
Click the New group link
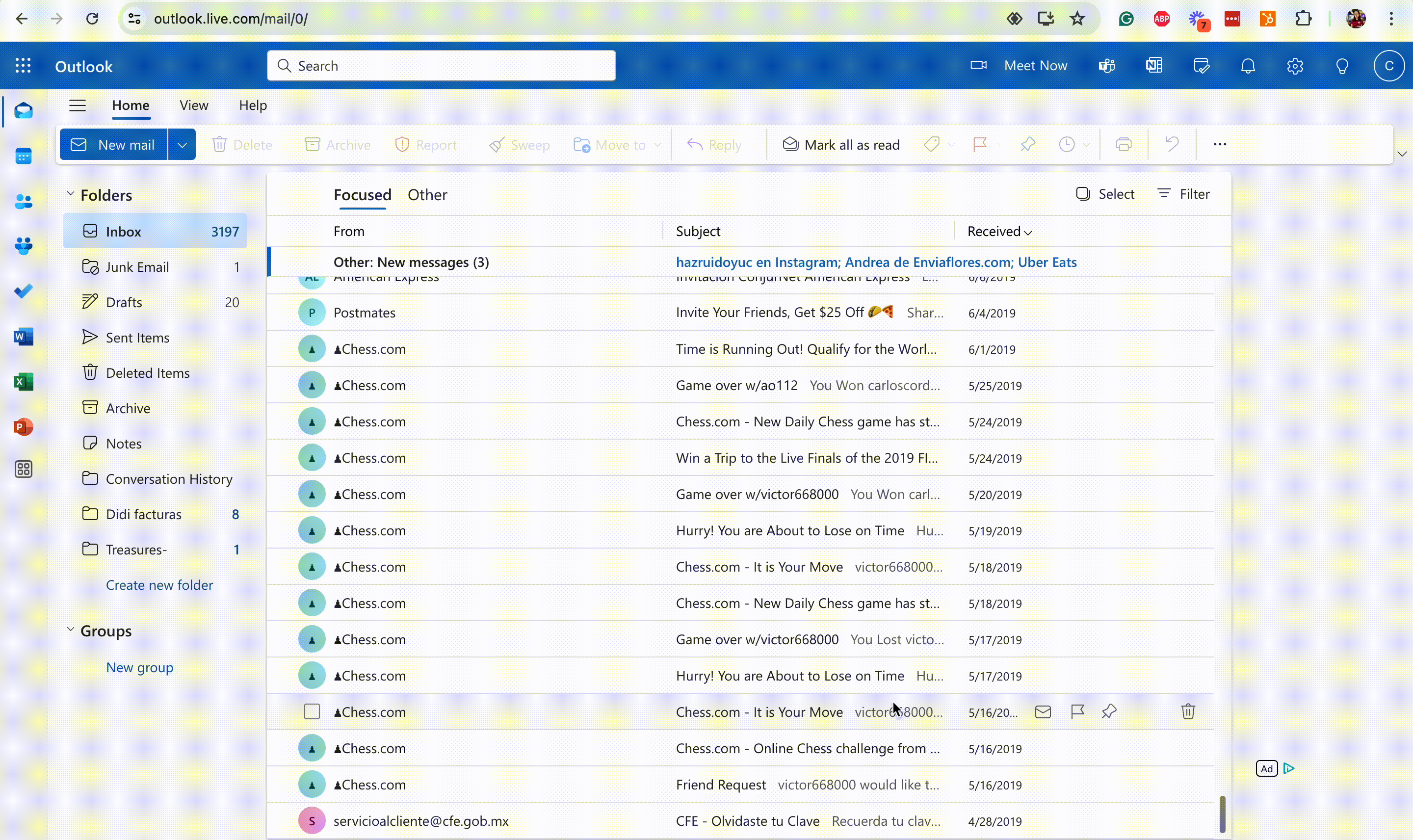[139, 667]
